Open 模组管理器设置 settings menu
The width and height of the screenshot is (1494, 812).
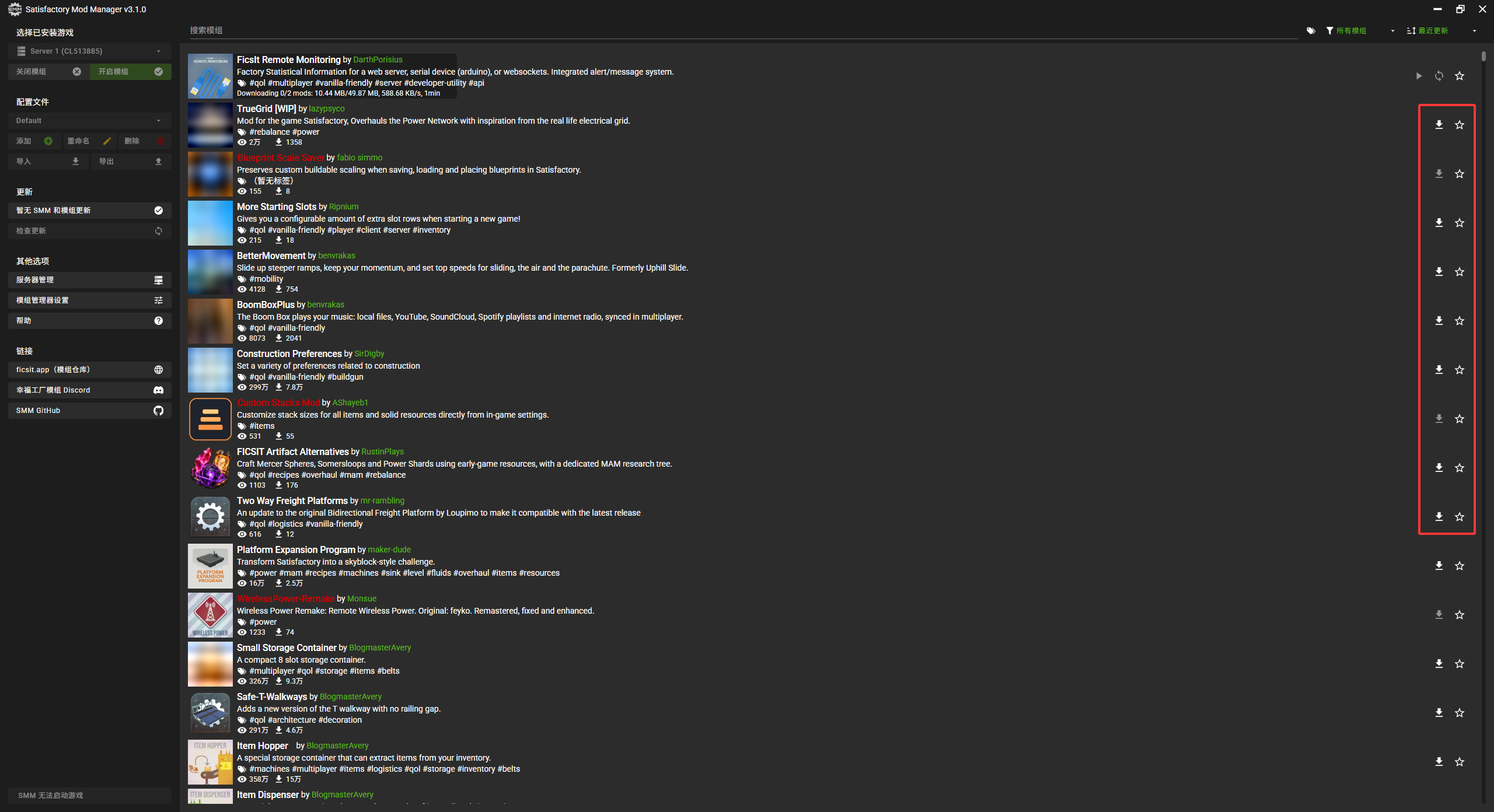click(x=90, y=300)
